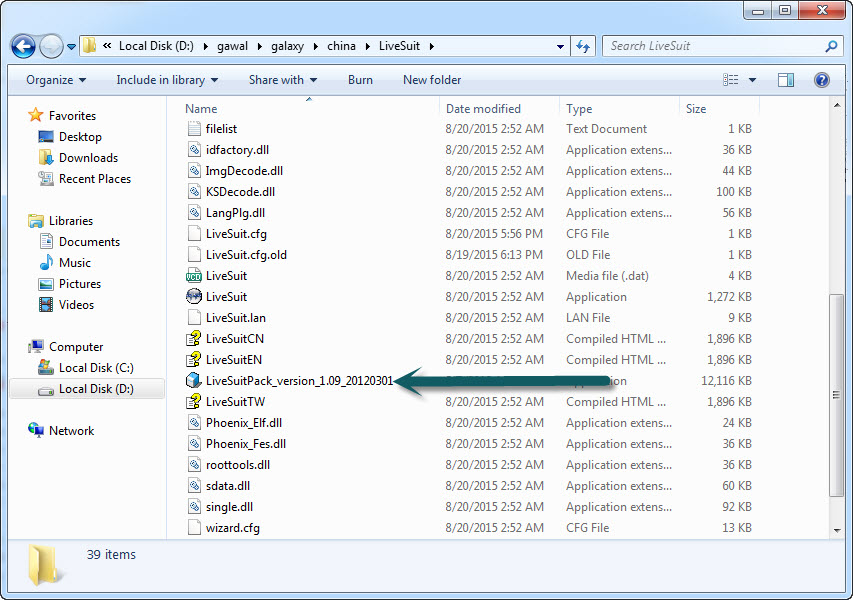Click the New folder button

432,80
